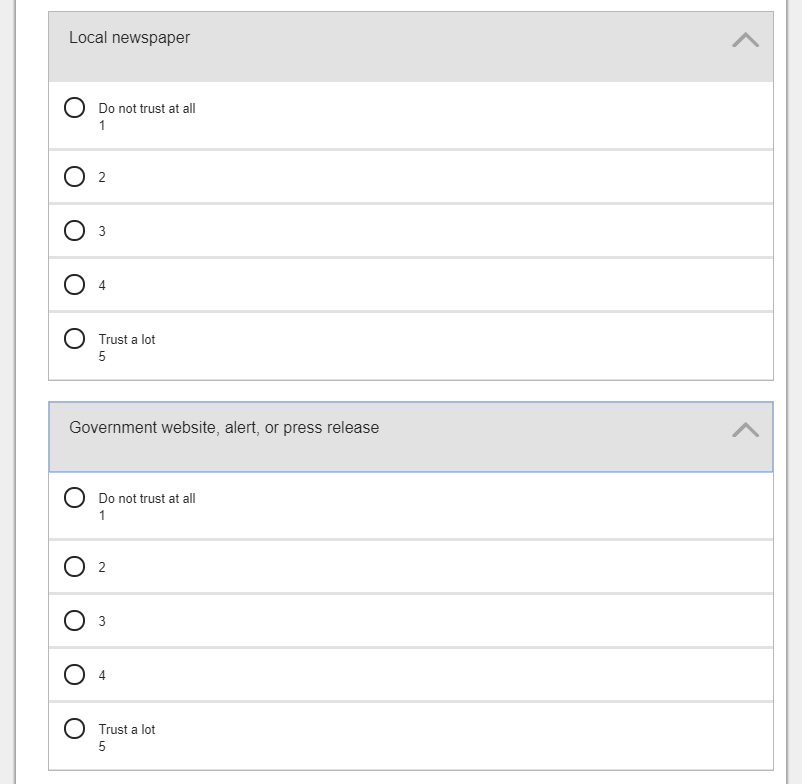Click the 'Local newspaper' header title
This screenshot has width=802, height=784.
(x=129, y=38)
